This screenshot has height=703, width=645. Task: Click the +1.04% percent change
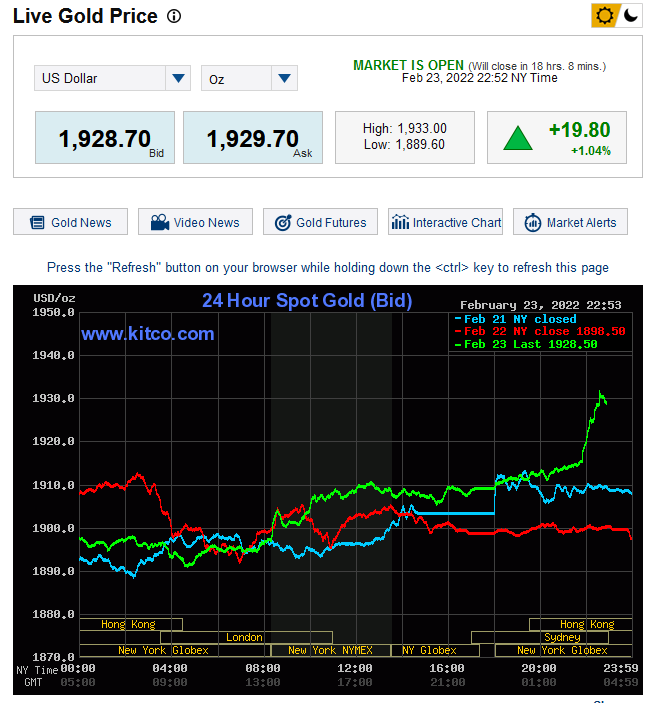coord(591,151)
